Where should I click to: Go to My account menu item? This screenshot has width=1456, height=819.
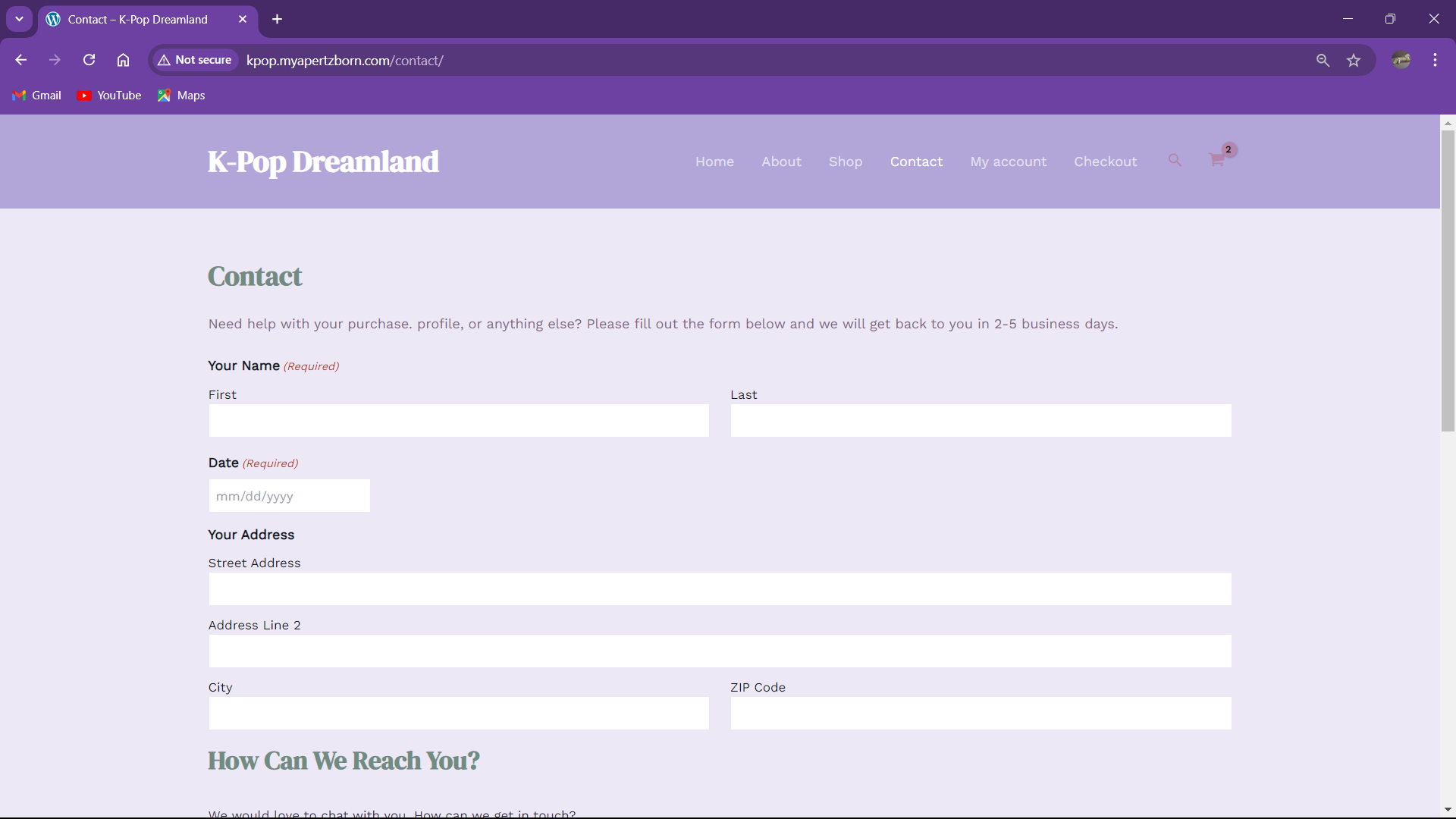1008,162
